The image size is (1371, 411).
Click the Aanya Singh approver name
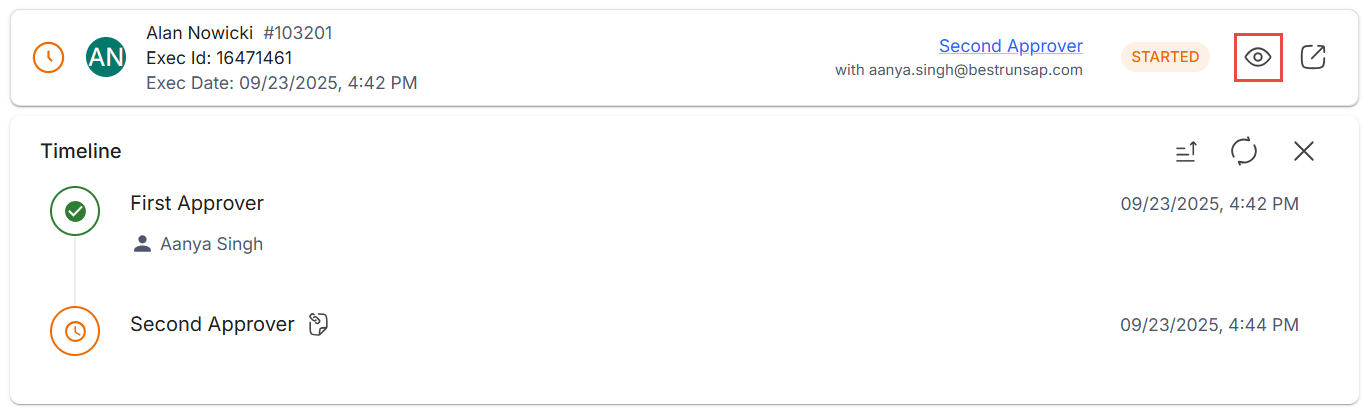point(211,244)
